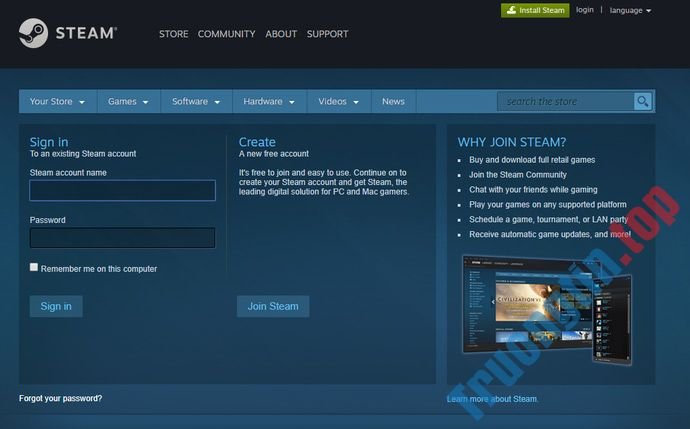Click the 'Create' heading text
Screen dimensions: 690x429
pyautogui.click(x=257, y=142)
